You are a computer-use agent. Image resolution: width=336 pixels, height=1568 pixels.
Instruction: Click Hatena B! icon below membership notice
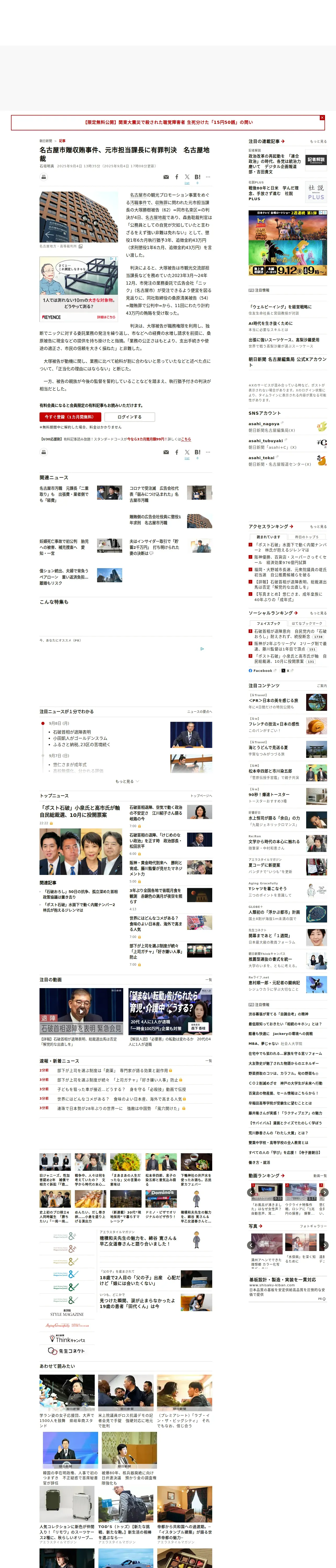coord(198,452)
